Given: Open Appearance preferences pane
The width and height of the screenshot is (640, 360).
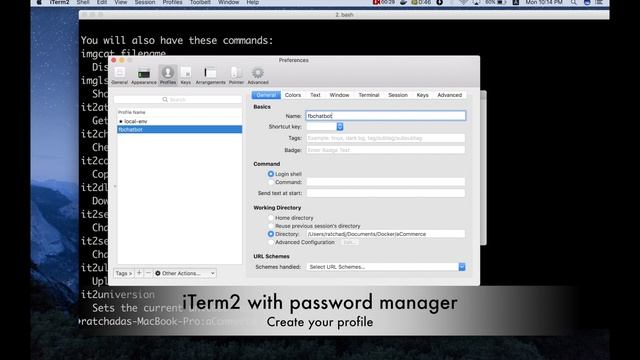Looking at the screenshot, I should (144, 76).
